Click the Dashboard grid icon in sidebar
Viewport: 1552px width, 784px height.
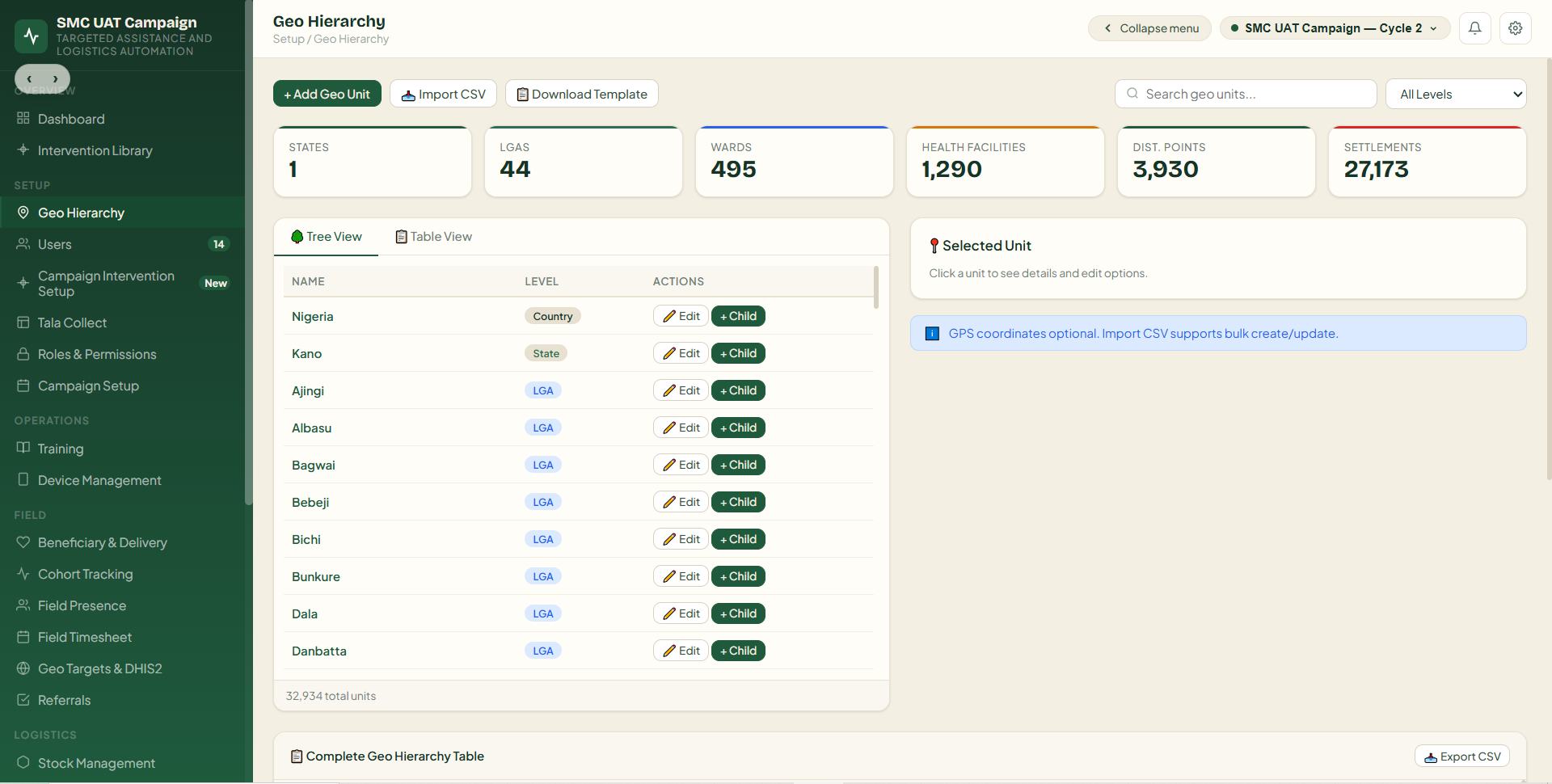pos(23,118)
